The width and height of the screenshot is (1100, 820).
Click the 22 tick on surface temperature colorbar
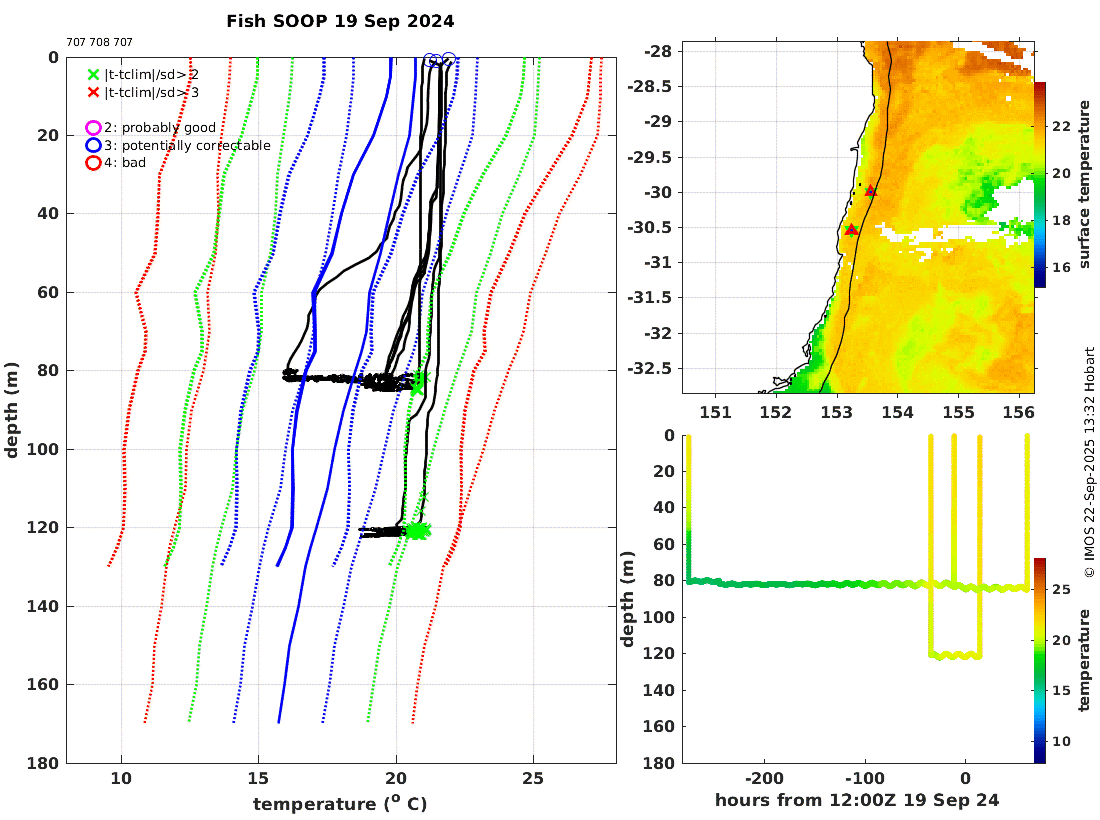1061,126
